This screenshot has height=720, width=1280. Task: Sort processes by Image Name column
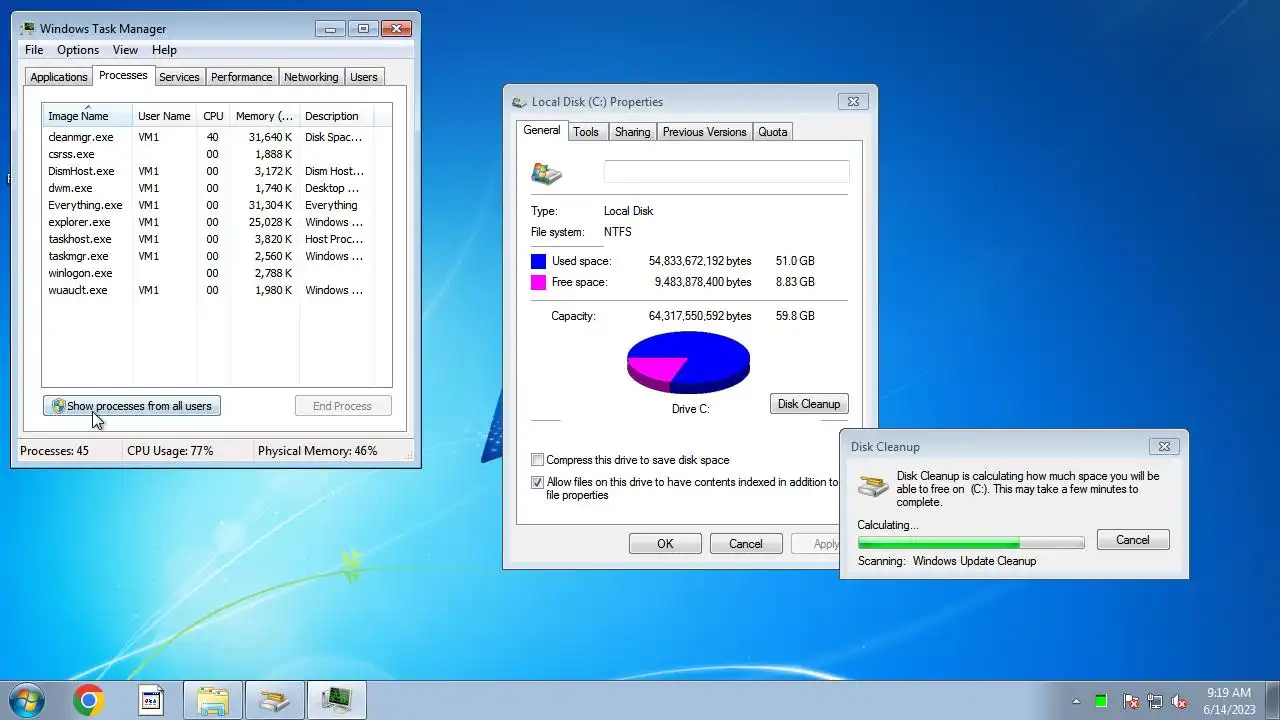point(87,116)
